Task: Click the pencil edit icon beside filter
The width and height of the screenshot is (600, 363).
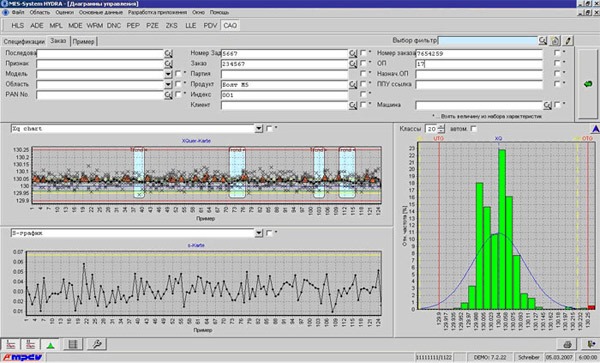Action: 568,40
